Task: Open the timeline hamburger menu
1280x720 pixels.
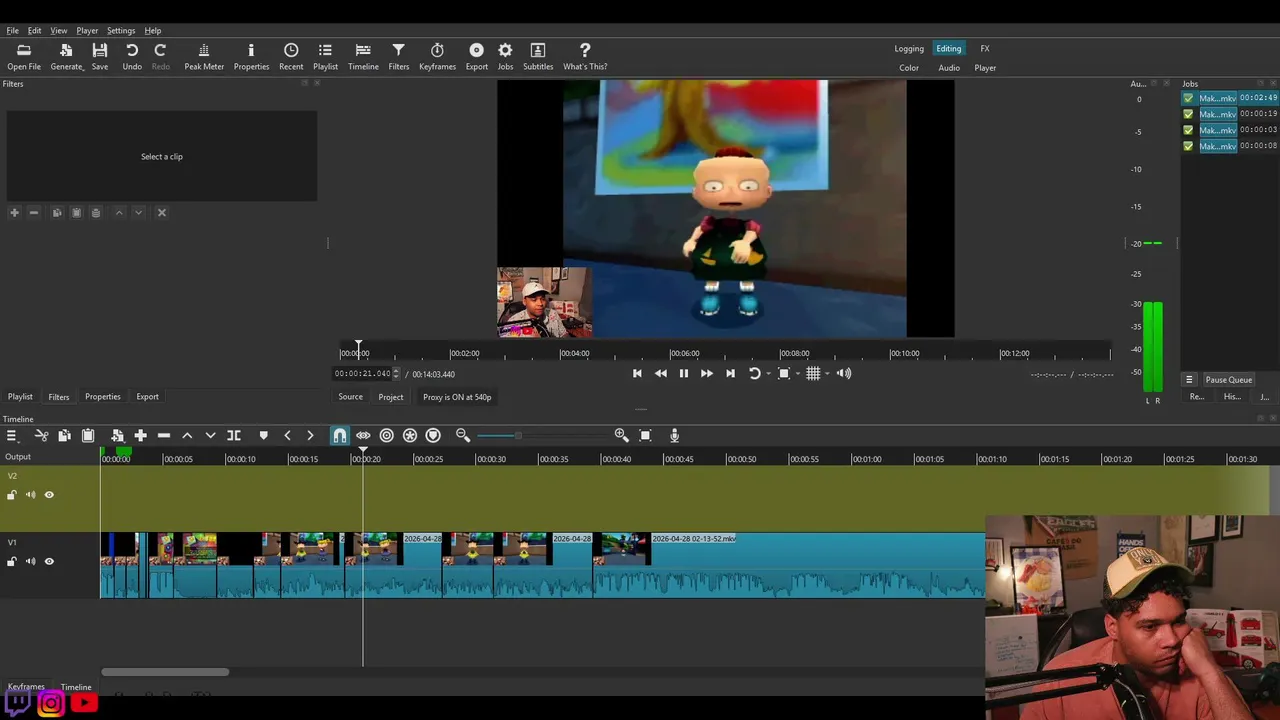Action: click(12, 435)
